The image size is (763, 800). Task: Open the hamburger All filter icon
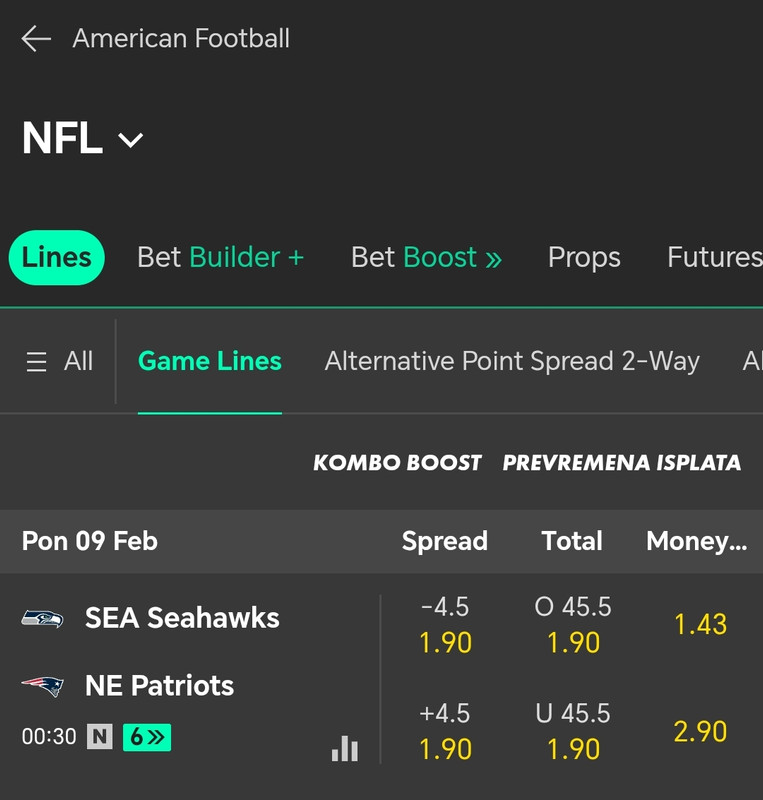click(x=37, y=362)
